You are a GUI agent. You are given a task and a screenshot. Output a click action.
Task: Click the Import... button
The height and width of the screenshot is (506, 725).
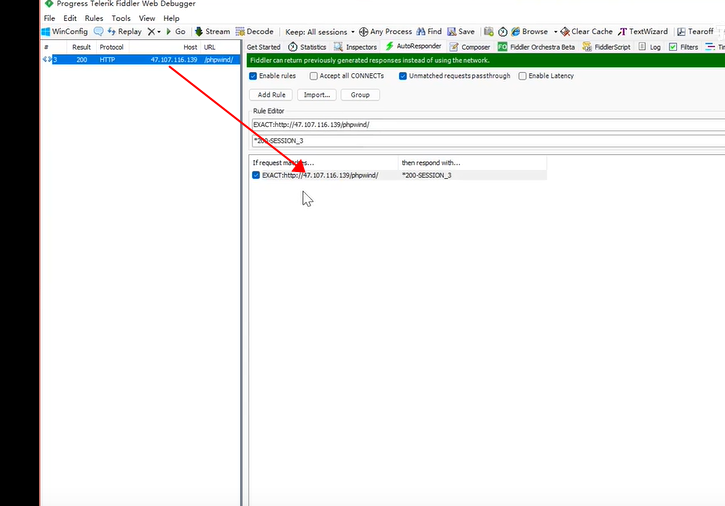pos(317,95)
